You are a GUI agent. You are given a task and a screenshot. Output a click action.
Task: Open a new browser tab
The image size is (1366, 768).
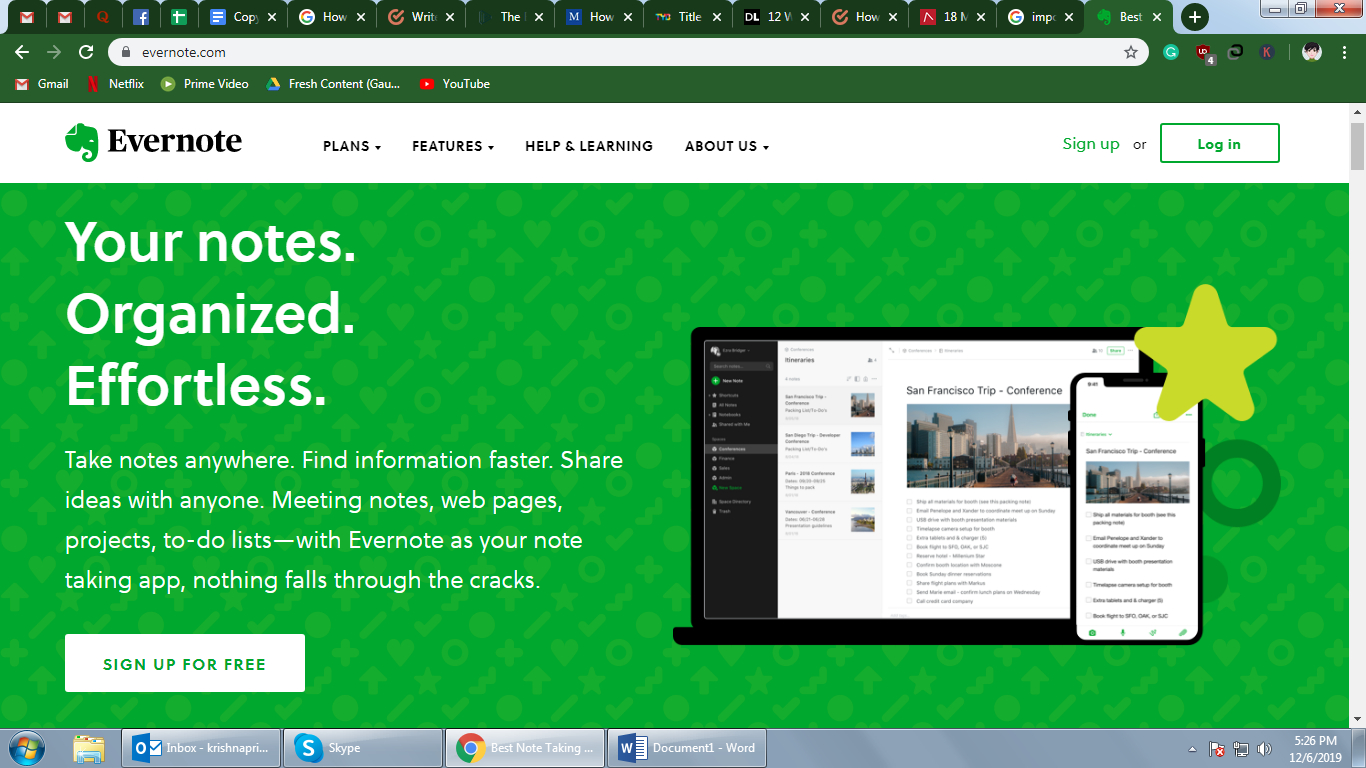[1194, 17]
